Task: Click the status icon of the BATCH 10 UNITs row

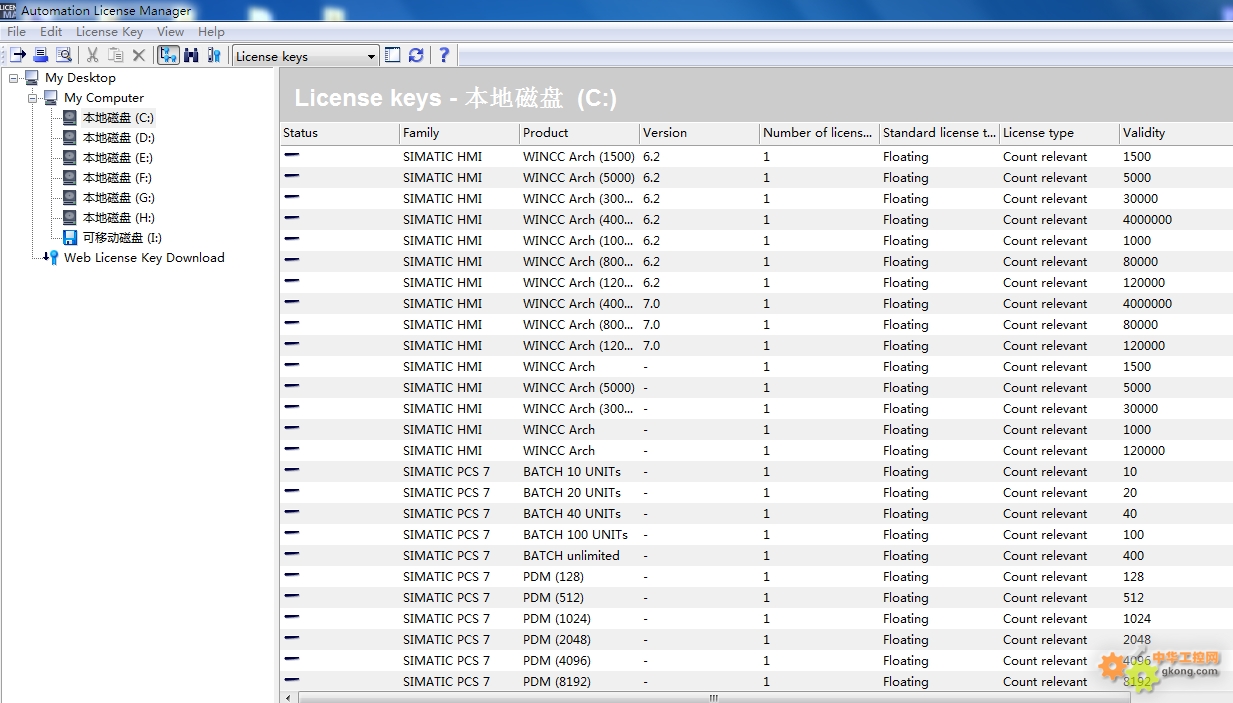Action: point(292,471)
